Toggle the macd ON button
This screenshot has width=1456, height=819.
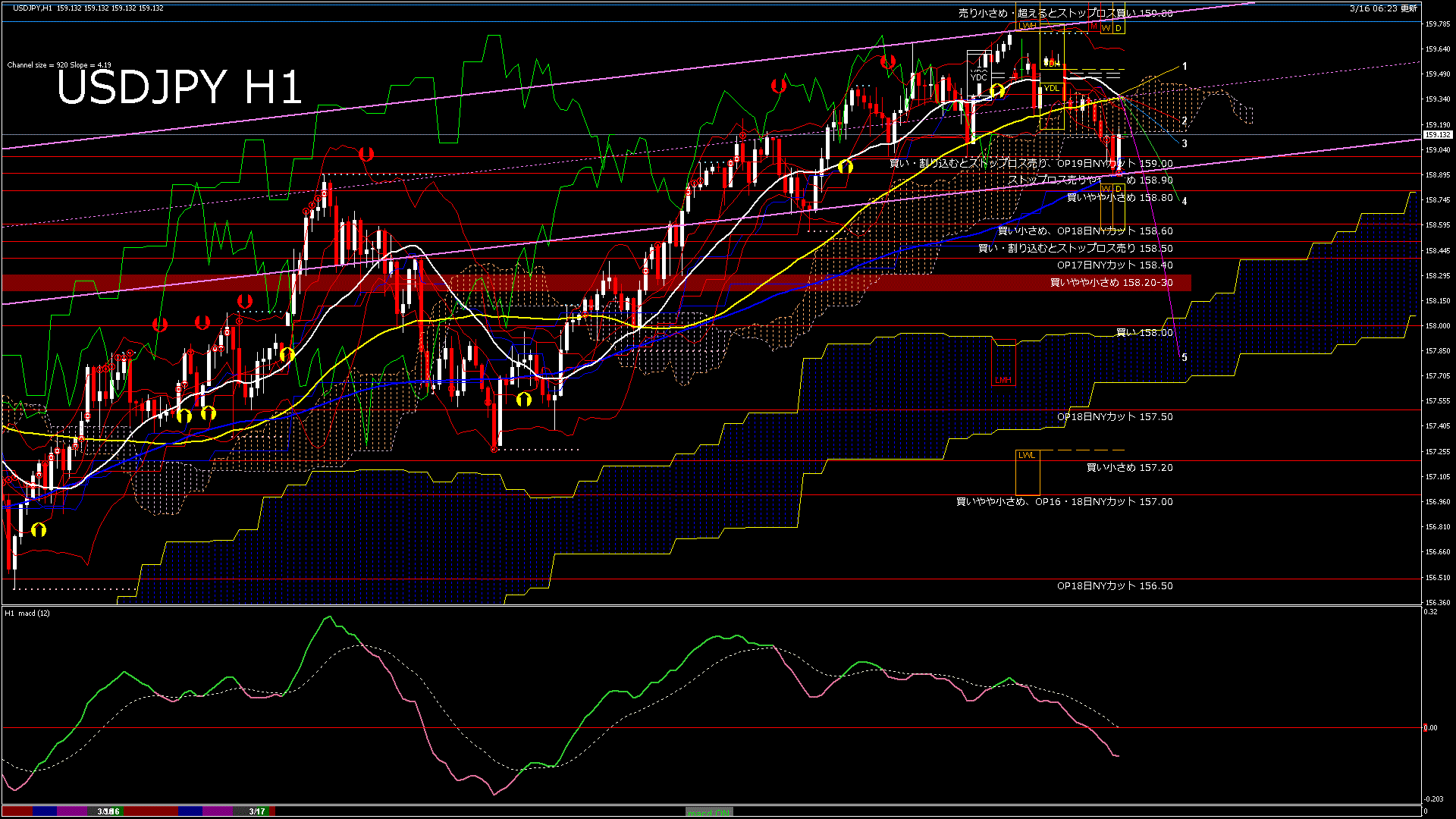[x=708, y=812]
